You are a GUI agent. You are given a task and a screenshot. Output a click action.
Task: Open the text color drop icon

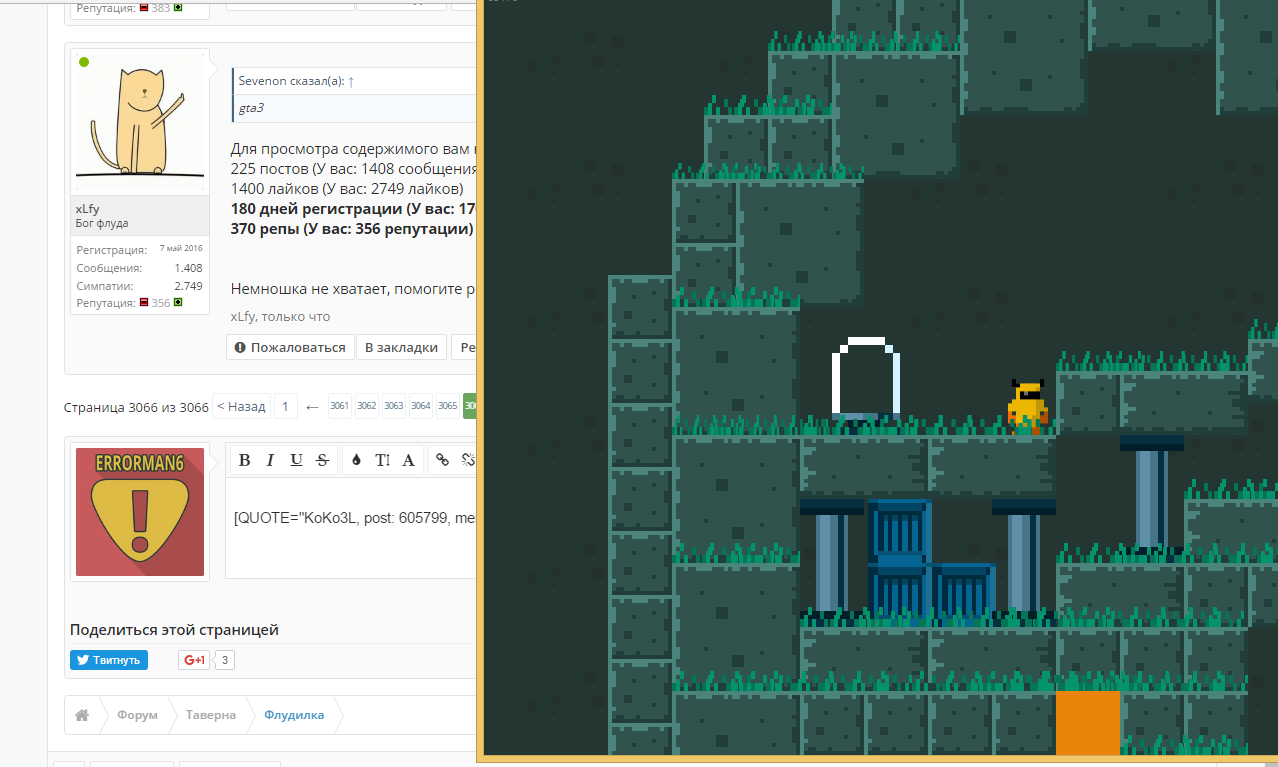pos(356,460)
